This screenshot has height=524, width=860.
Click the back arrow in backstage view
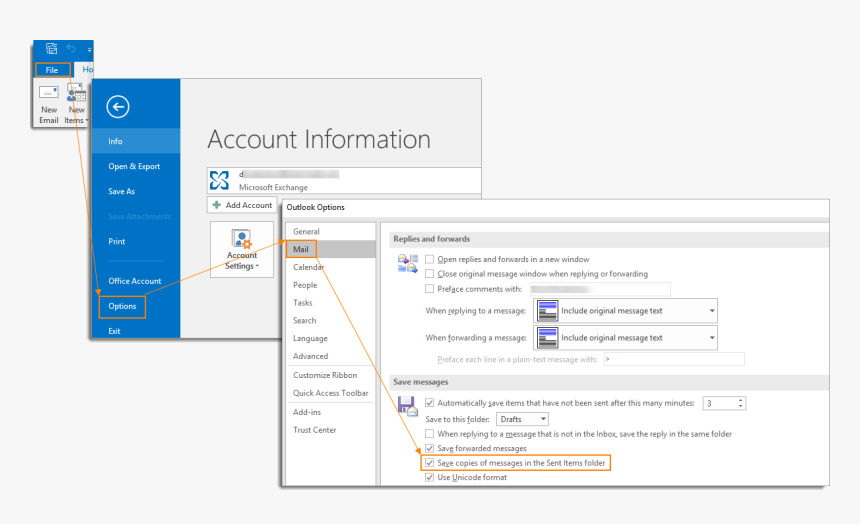coord(118,106)
